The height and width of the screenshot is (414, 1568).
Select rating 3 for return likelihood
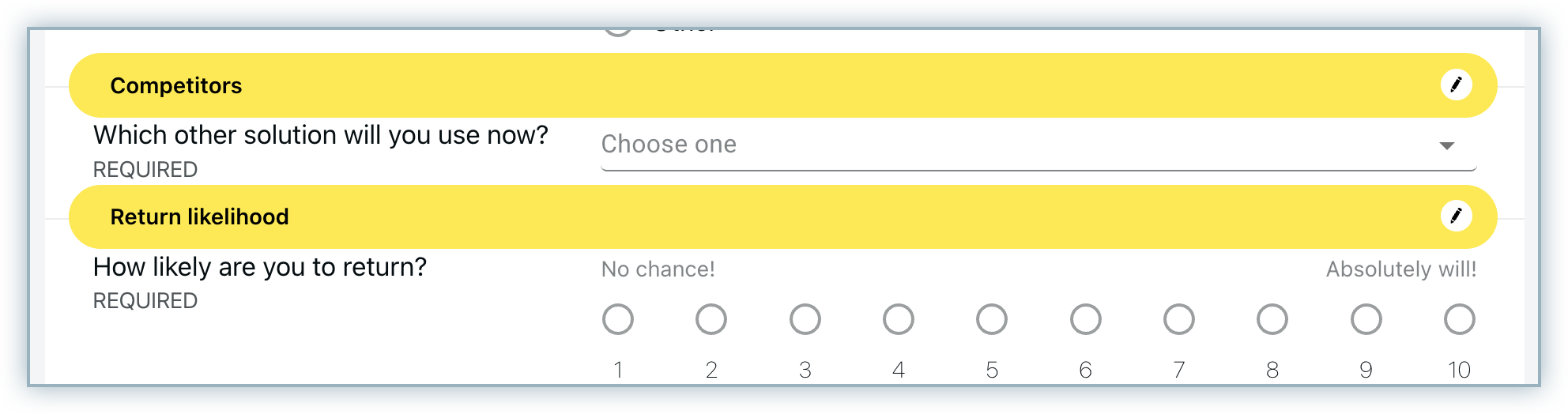click(x=805, y=320)
